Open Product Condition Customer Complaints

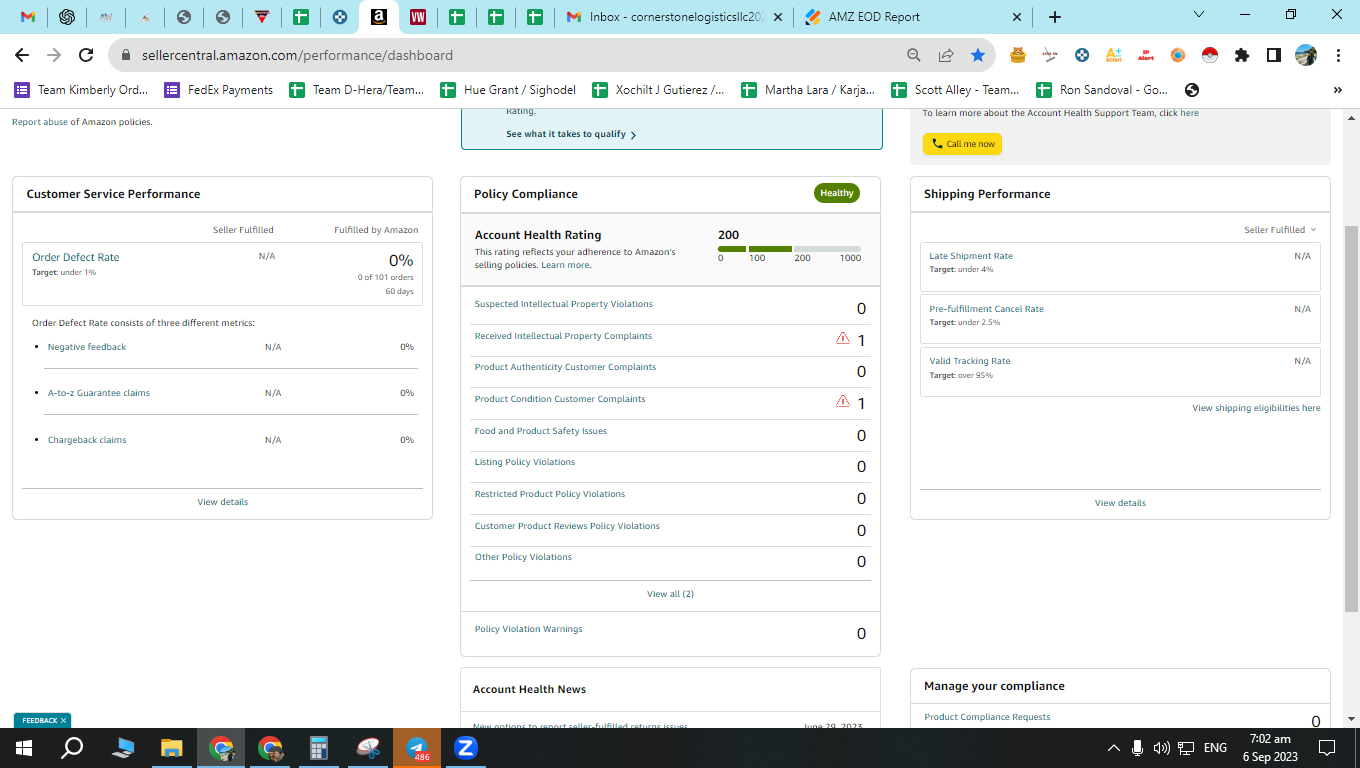(x=560, y=399)
